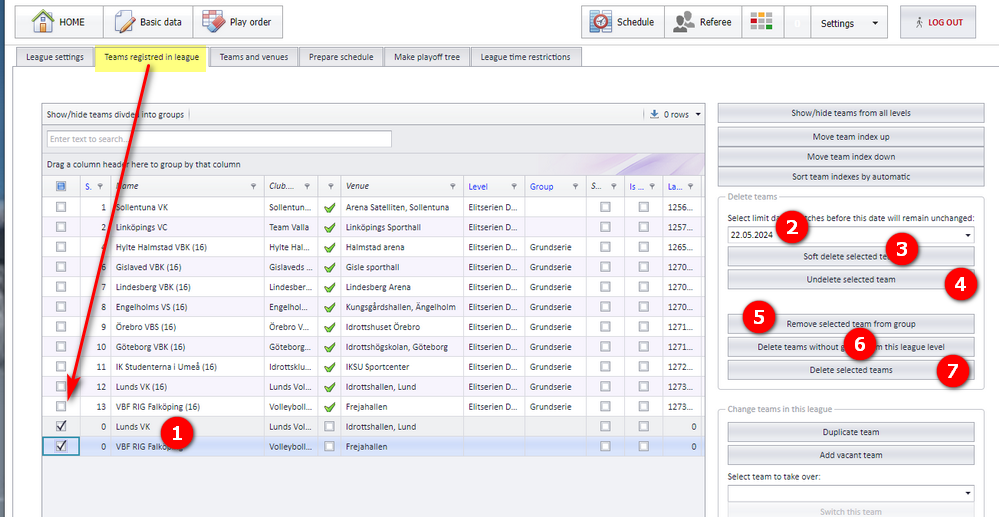The image size is (999, 517).
Task: Click the green check mark in the Sollentuna VK row
Action: click(x=329, y=207)
